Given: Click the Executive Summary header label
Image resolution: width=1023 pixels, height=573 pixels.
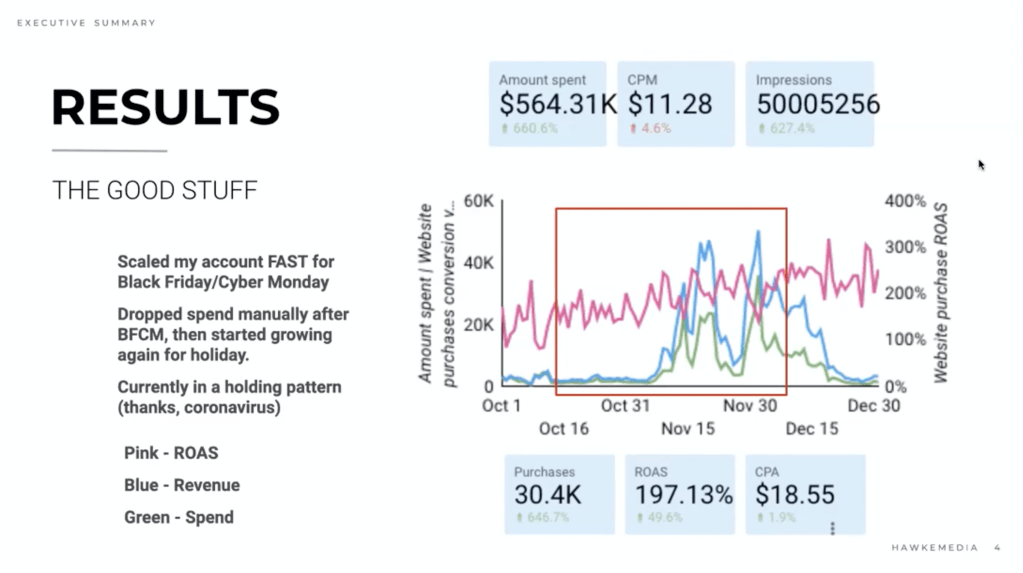Looking at the screenshot, I should [87, 23].
